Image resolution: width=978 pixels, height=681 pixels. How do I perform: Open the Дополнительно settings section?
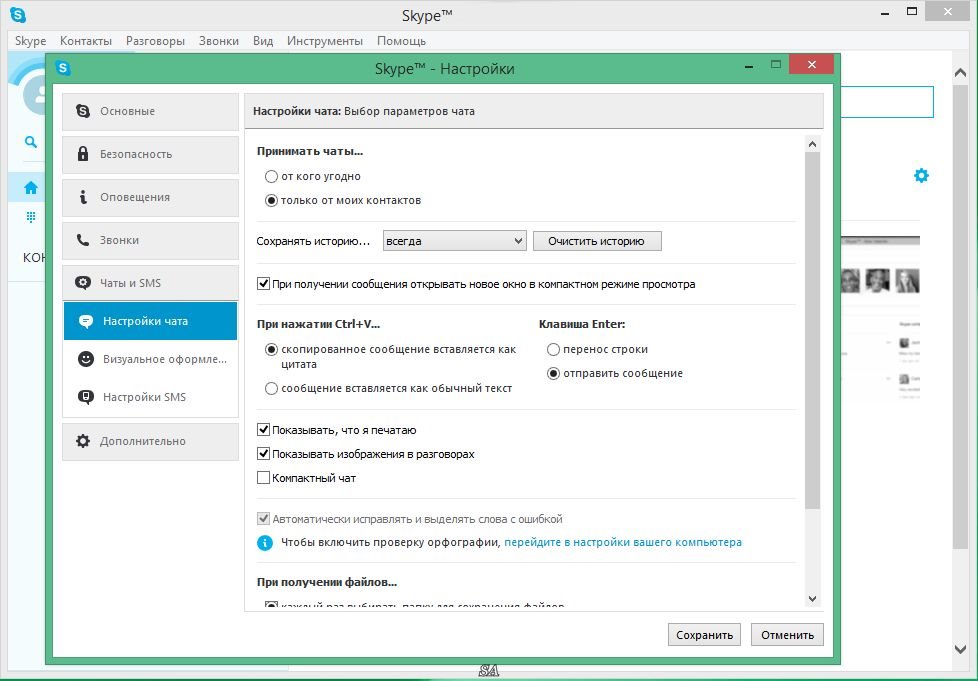[150, 442]
